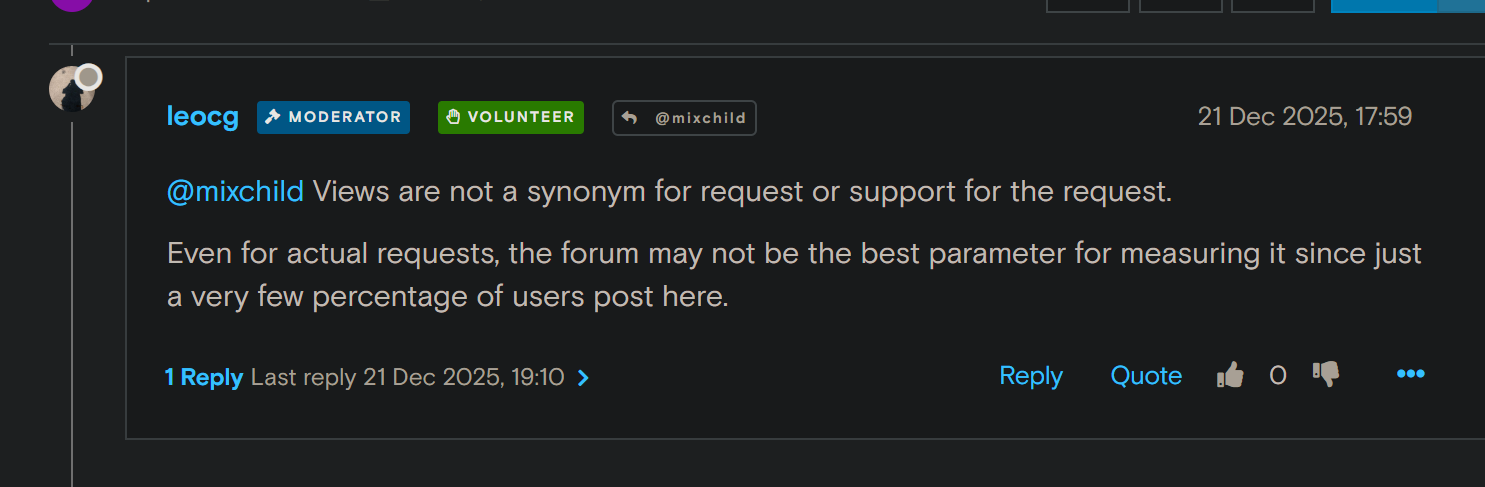
Task: Open the three-dots post tools menu
Action: 1410,375
